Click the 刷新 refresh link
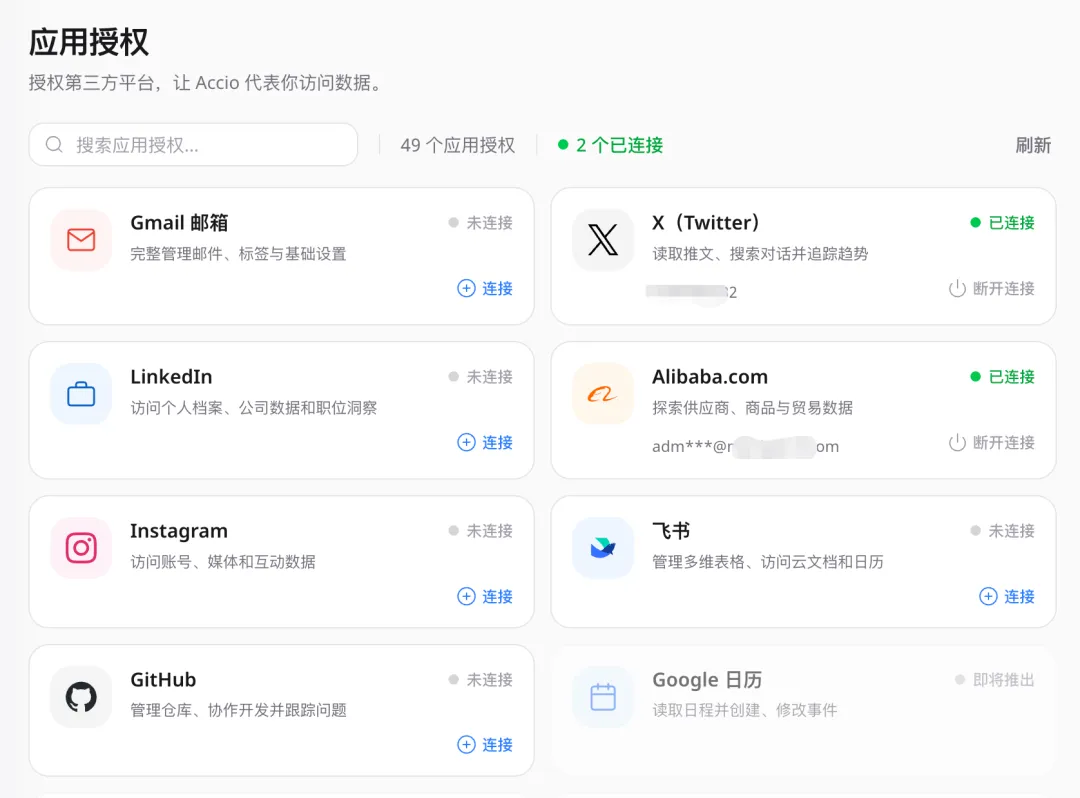This screenshot has height=798, width=1080. 1033,145
